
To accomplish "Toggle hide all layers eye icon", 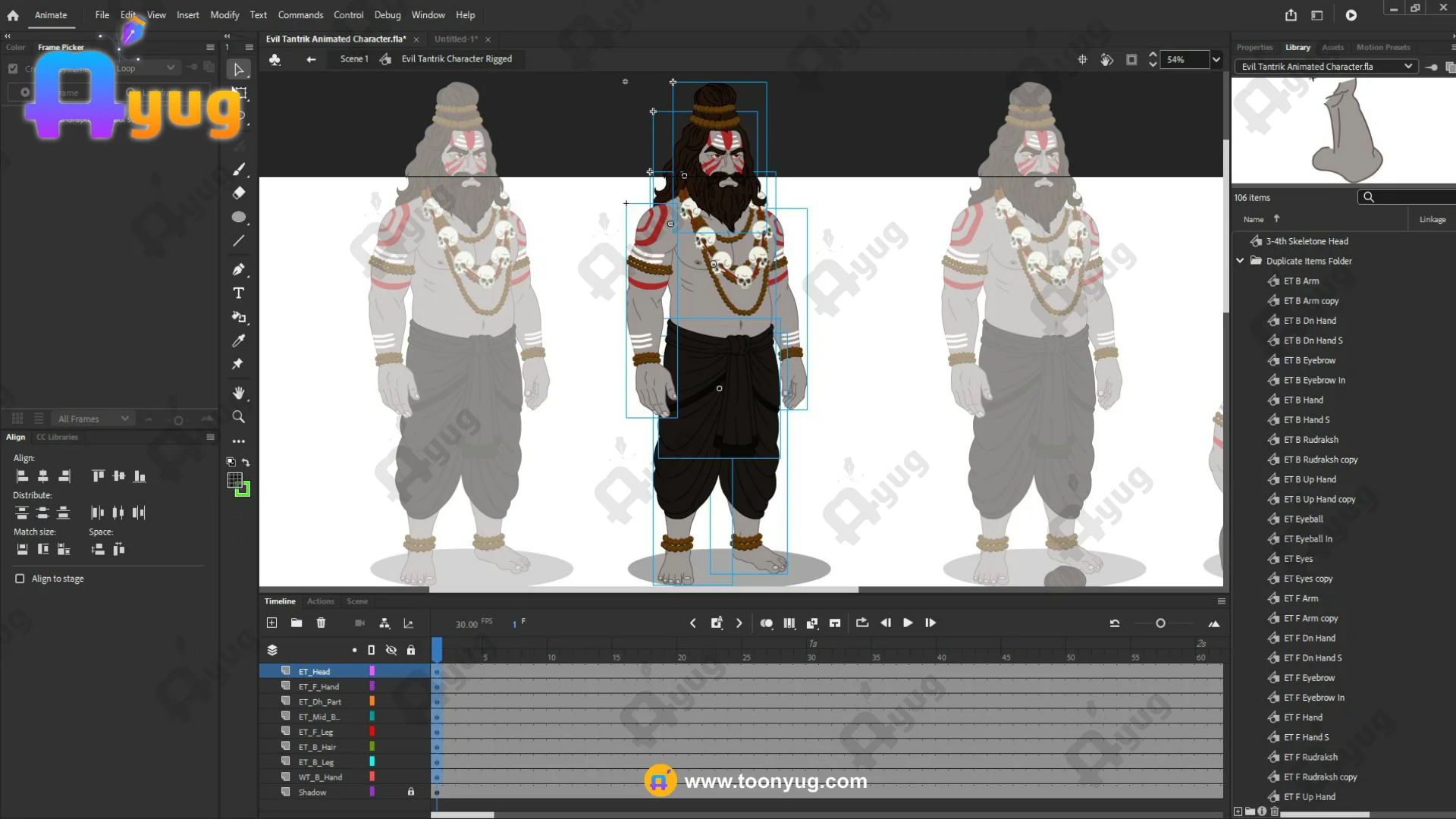I will (x=391, y=650).
